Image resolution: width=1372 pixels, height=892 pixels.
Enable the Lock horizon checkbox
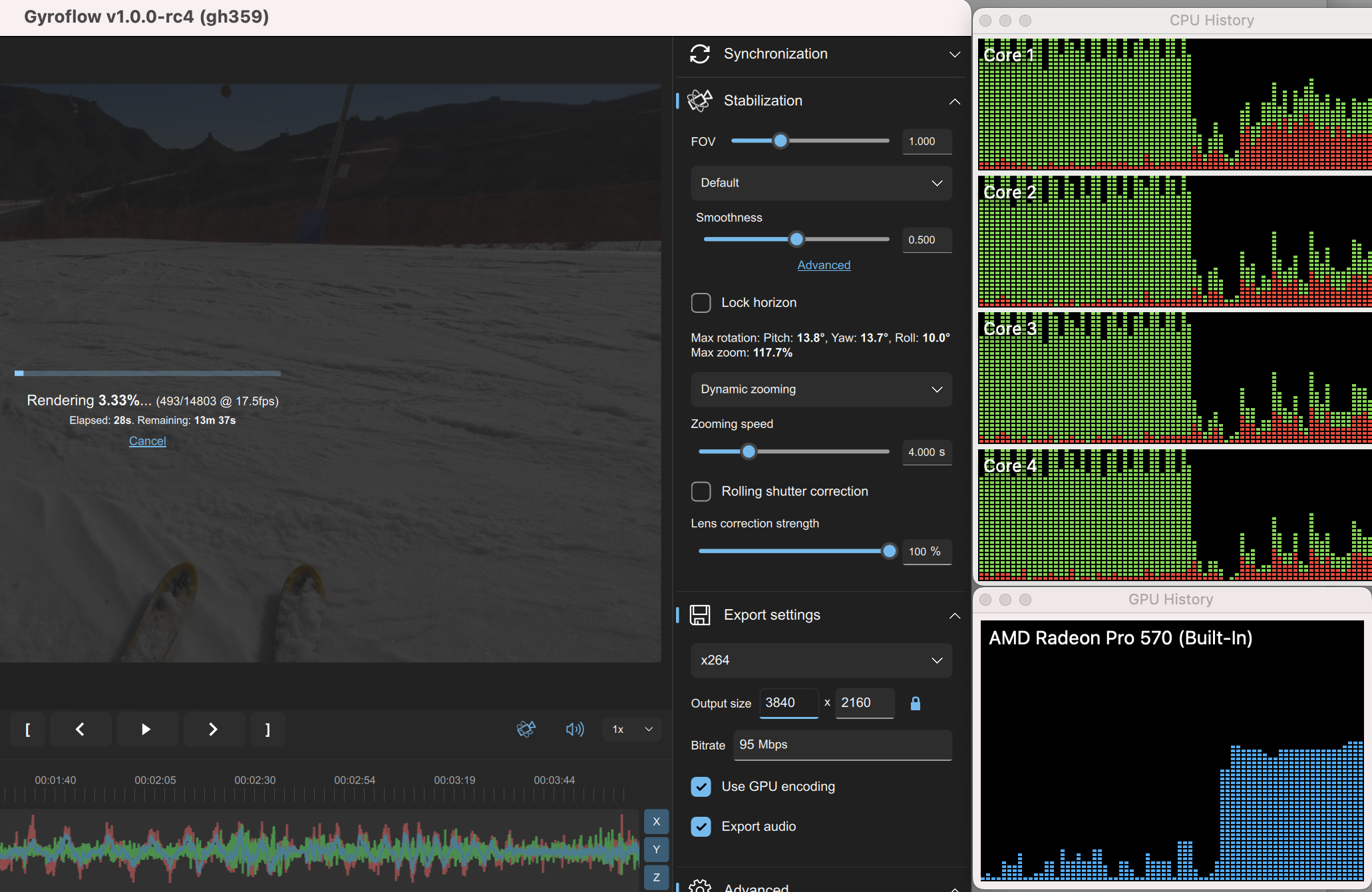(x=701, y=303)
